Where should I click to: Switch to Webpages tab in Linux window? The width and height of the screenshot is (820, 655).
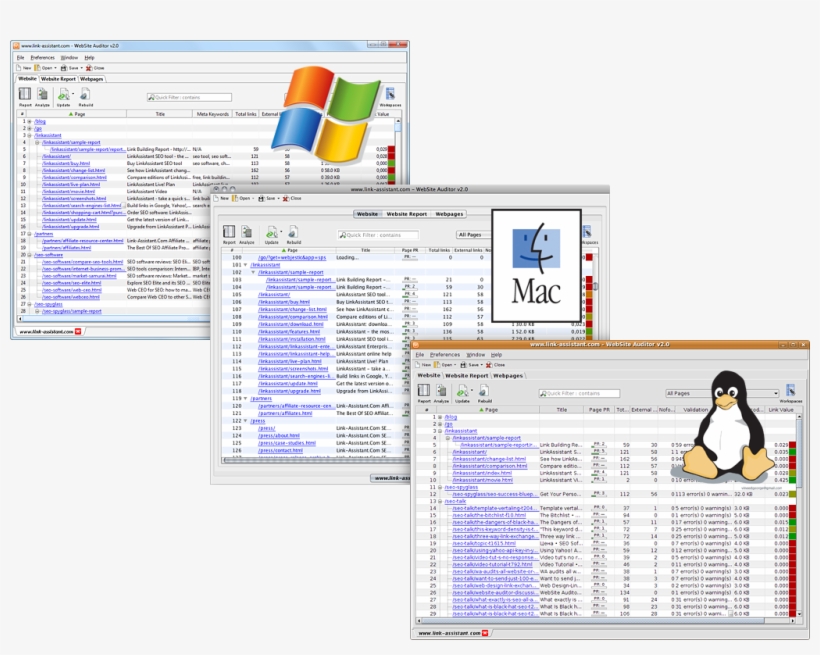pos(507,376)
